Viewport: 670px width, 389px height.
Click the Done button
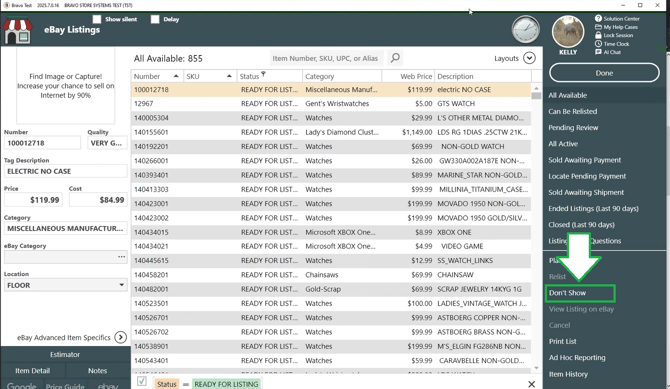pyautogui.click(x=604, y=73)
